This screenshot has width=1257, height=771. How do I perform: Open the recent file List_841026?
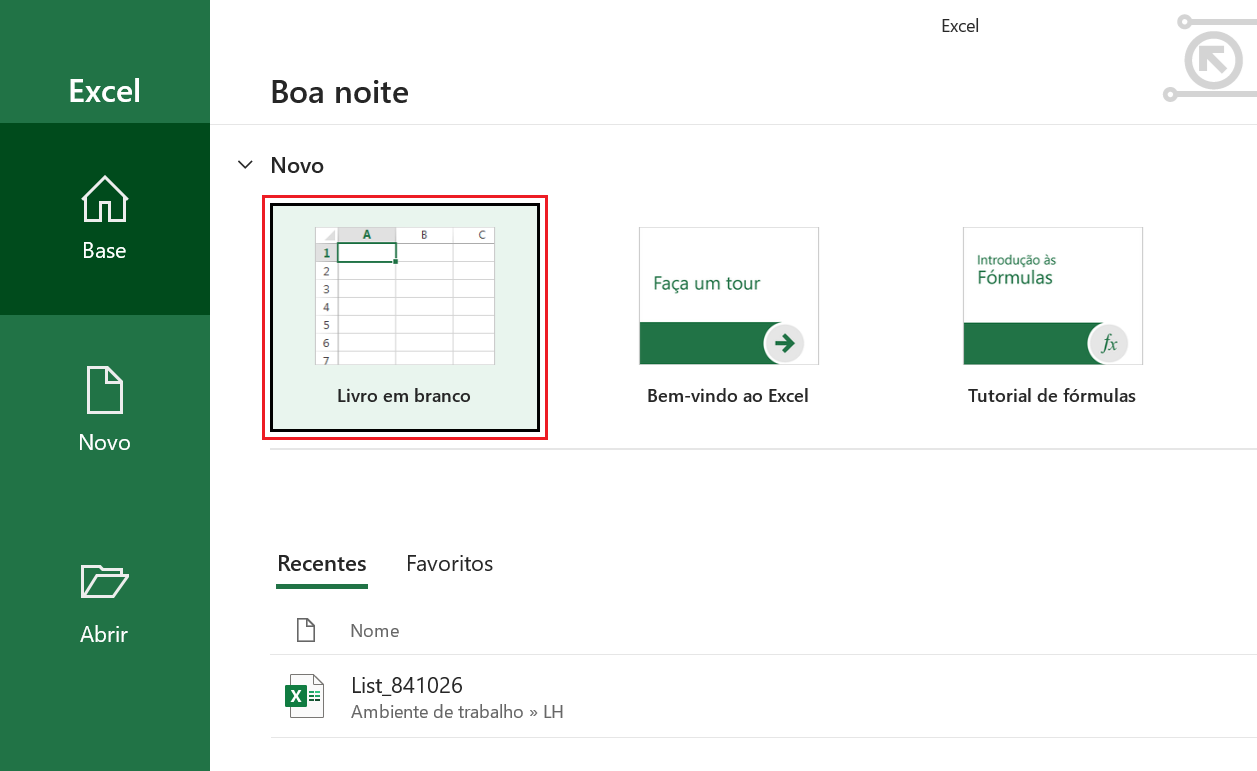(407, 685)
